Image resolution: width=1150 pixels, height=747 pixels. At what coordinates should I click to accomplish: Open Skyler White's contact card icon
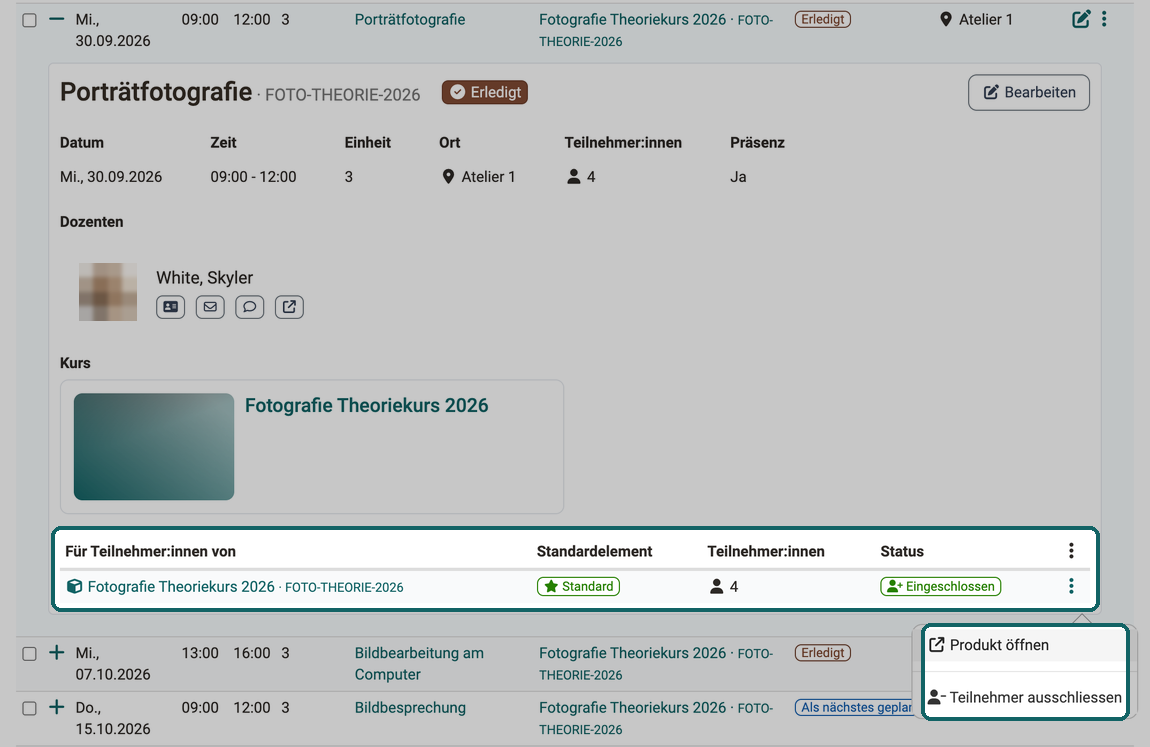[x=170, y=307]
